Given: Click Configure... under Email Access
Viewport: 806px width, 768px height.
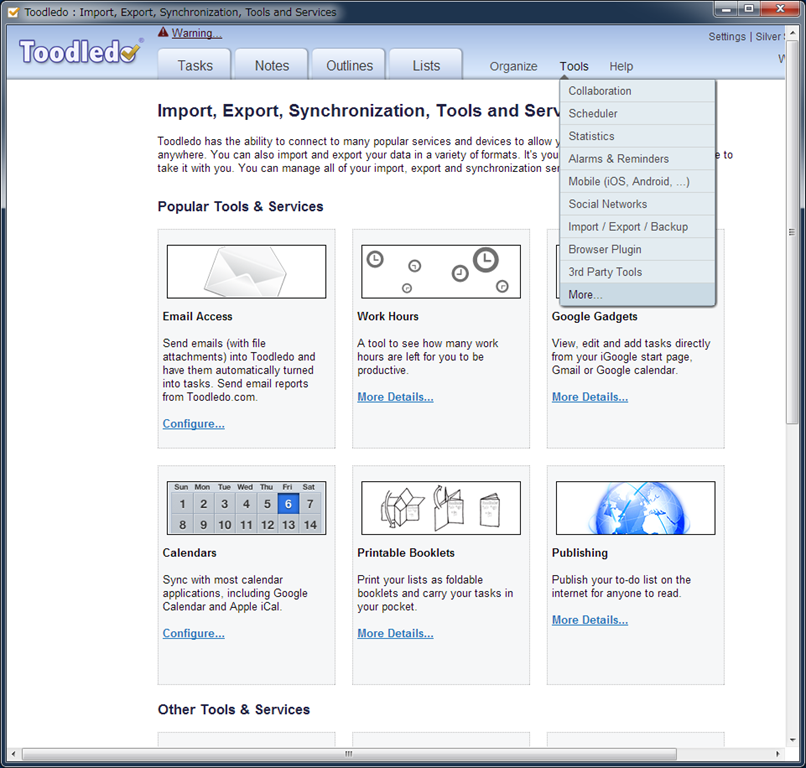Looking at the screenshot, I should [x=193, y=424].
